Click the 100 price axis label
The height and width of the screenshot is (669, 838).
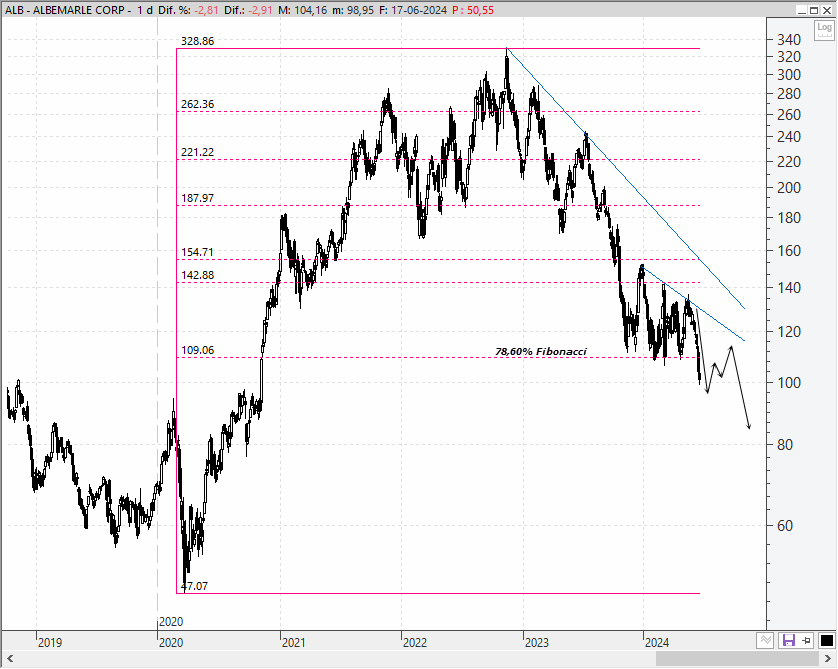pyautogui.click(x=789, y=383)
